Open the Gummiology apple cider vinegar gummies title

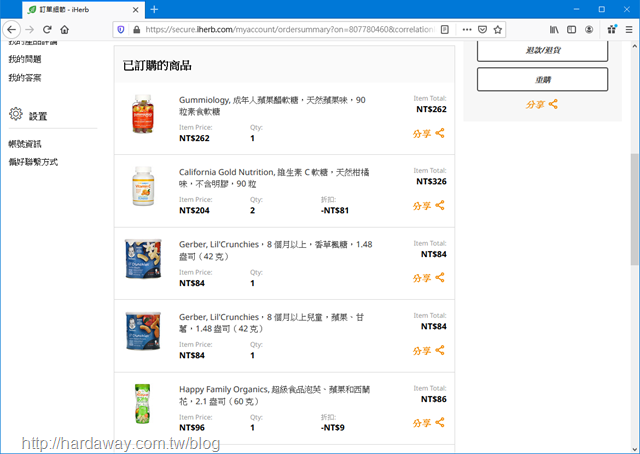click(x=272, y=106)
